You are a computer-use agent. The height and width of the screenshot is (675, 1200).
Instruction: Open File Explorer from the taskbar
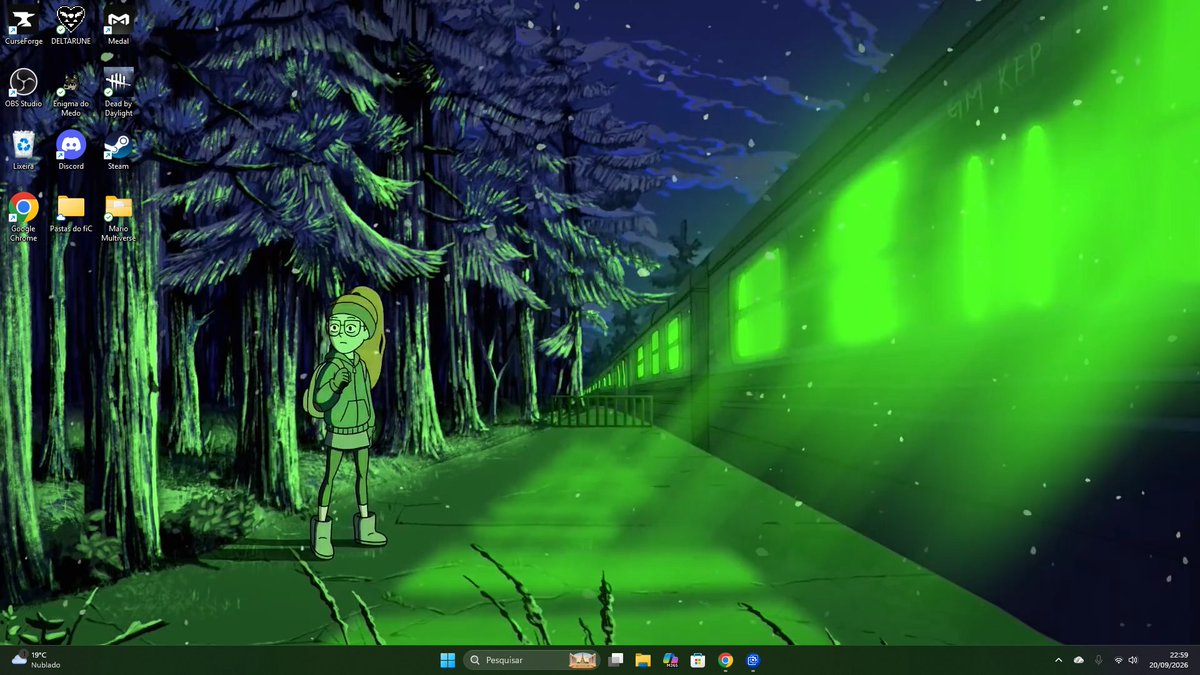(x=643, y=660)
